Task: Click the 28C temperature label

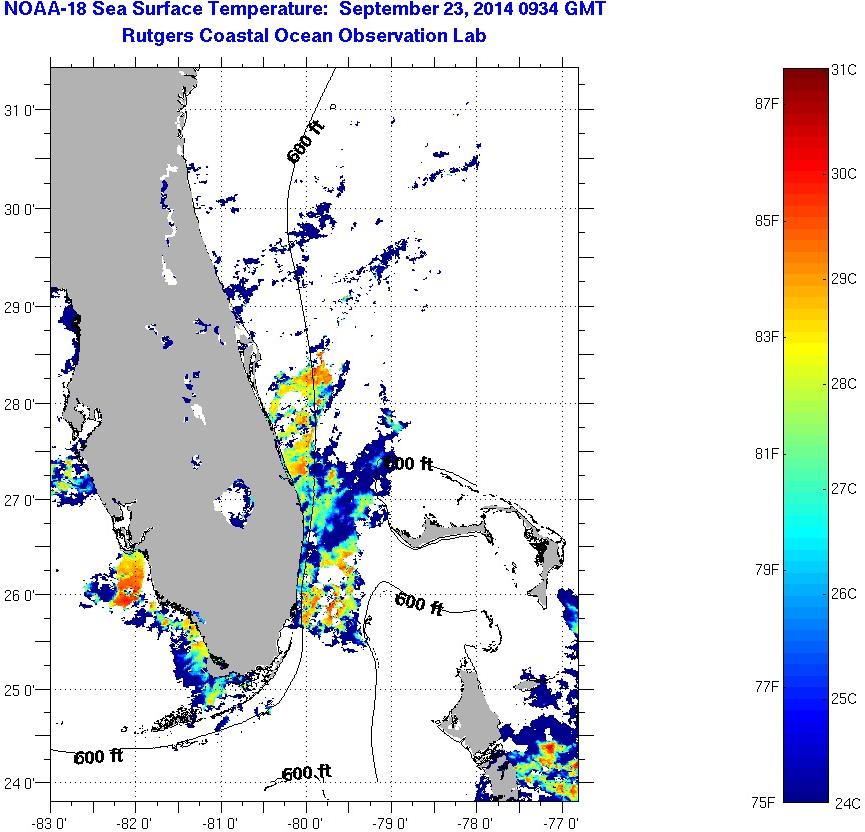Action: (x=845, y=384)
